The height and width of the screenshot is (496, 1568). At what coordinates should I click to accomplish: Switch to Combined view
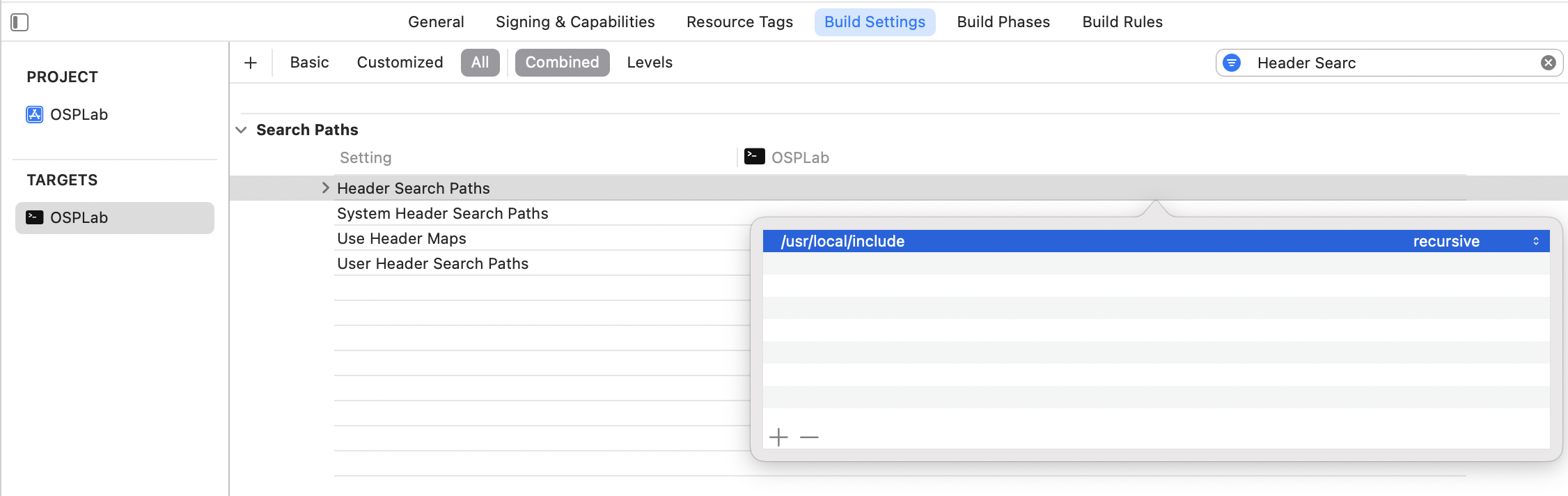(x=562, y=63)
